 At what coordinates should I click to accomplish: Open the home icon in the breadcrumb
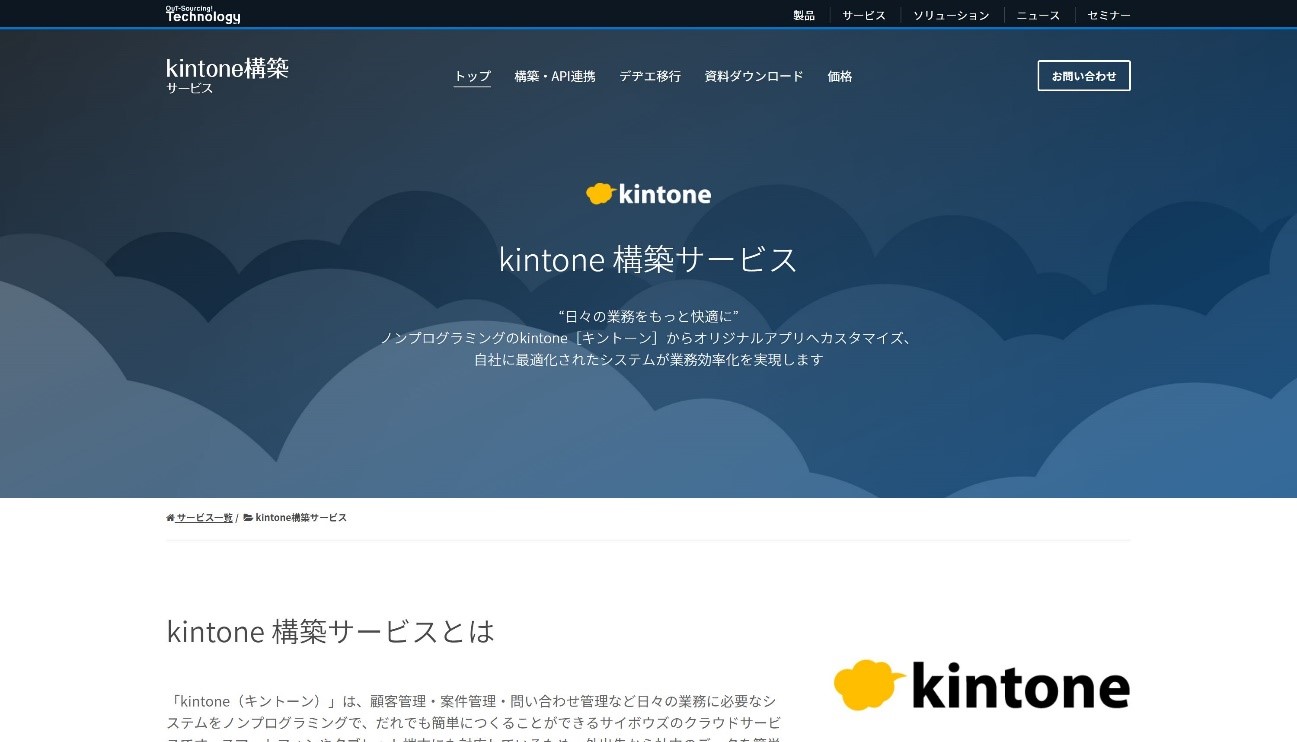[170, 518]
